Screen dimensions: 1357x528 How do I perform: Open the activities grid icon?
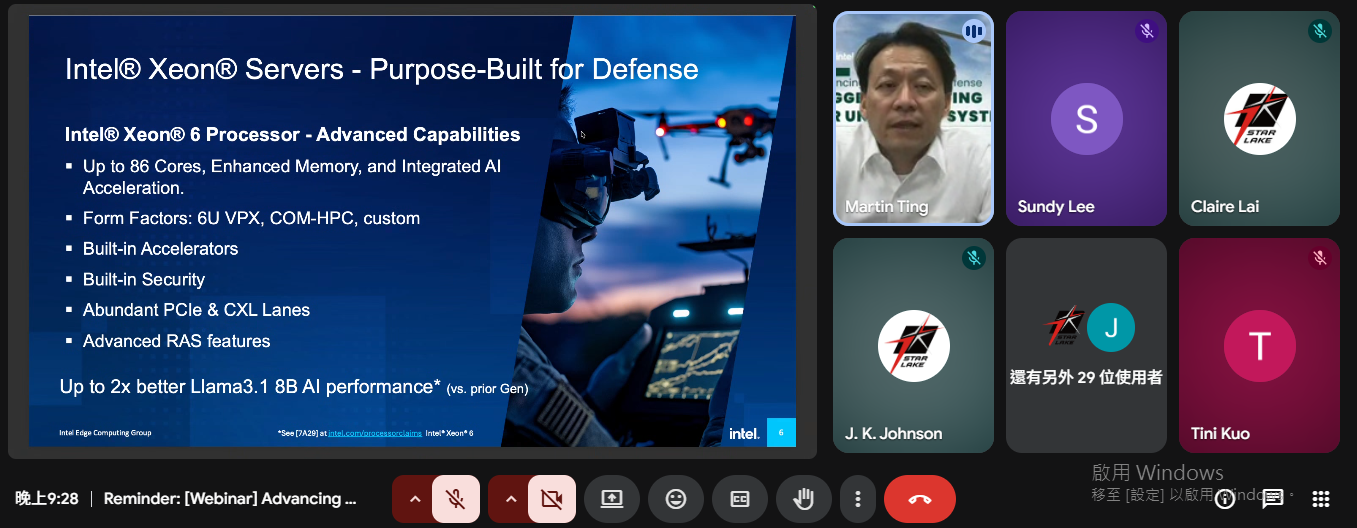pos(1320,499)
